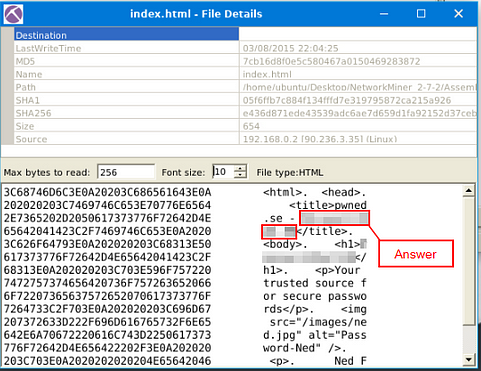The height and width of the screenshot is (371, 481).
Task: Click hex row 3C68746D6C3E0A20203C686561643E0A
Action: 107,192
